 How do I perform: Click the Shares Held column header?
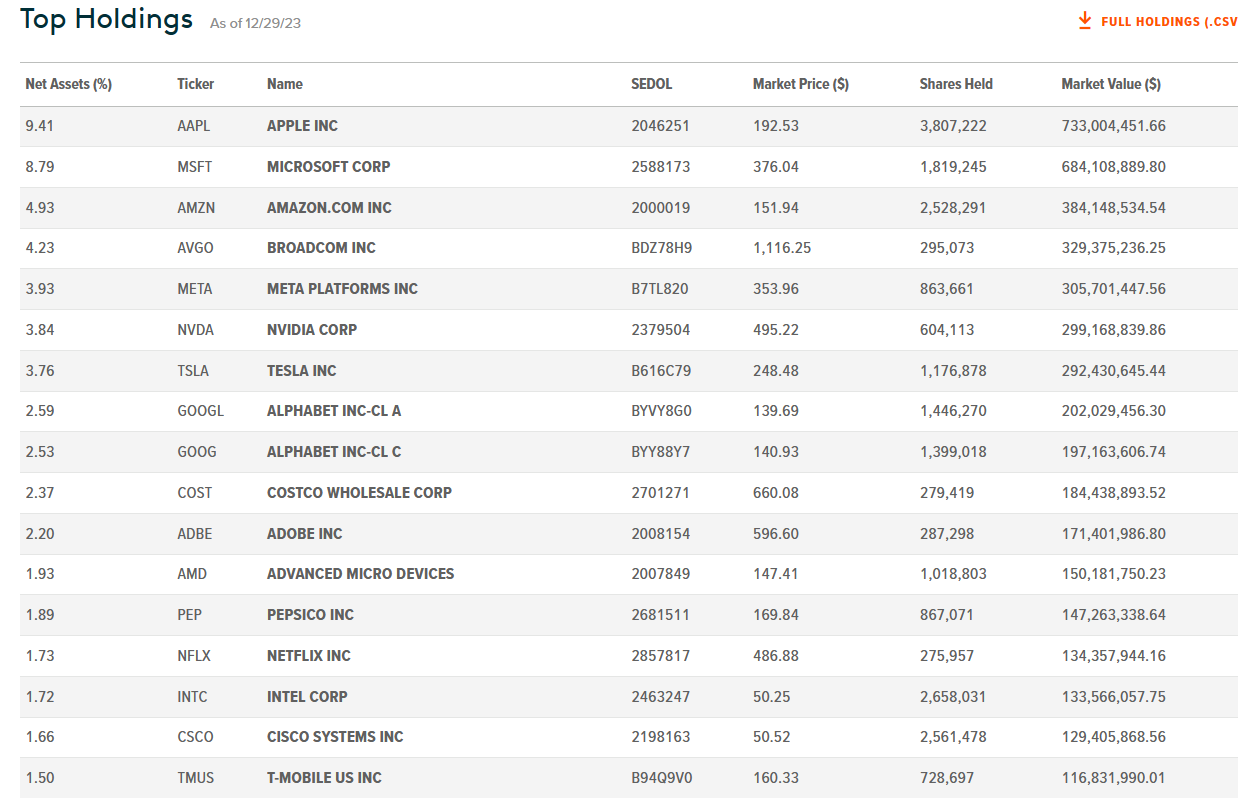coord(955,84)
